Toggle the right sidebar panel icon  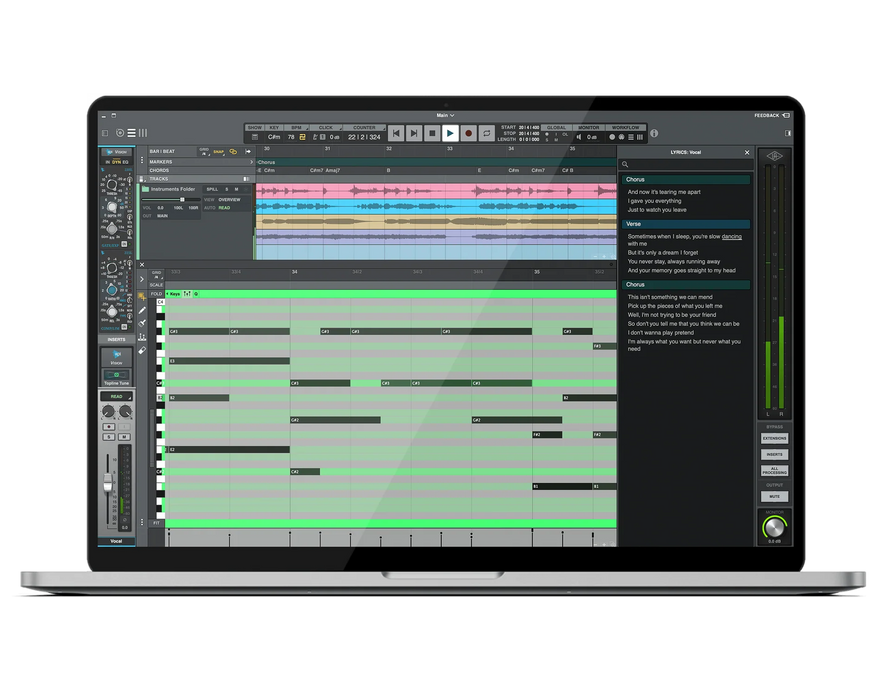tap(788, 133)
